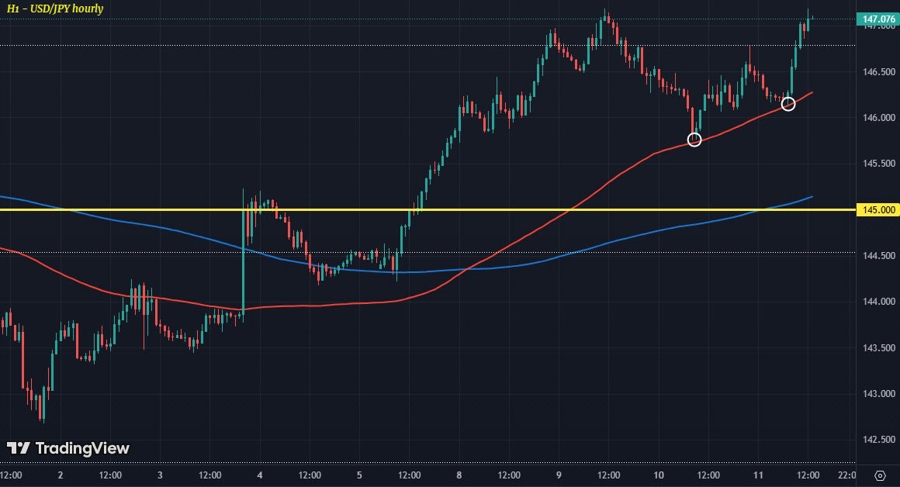The height and width of the screenshot is (487, 900).
Task: Click date label 9 on time axis
Action: (x=558, y=475)
